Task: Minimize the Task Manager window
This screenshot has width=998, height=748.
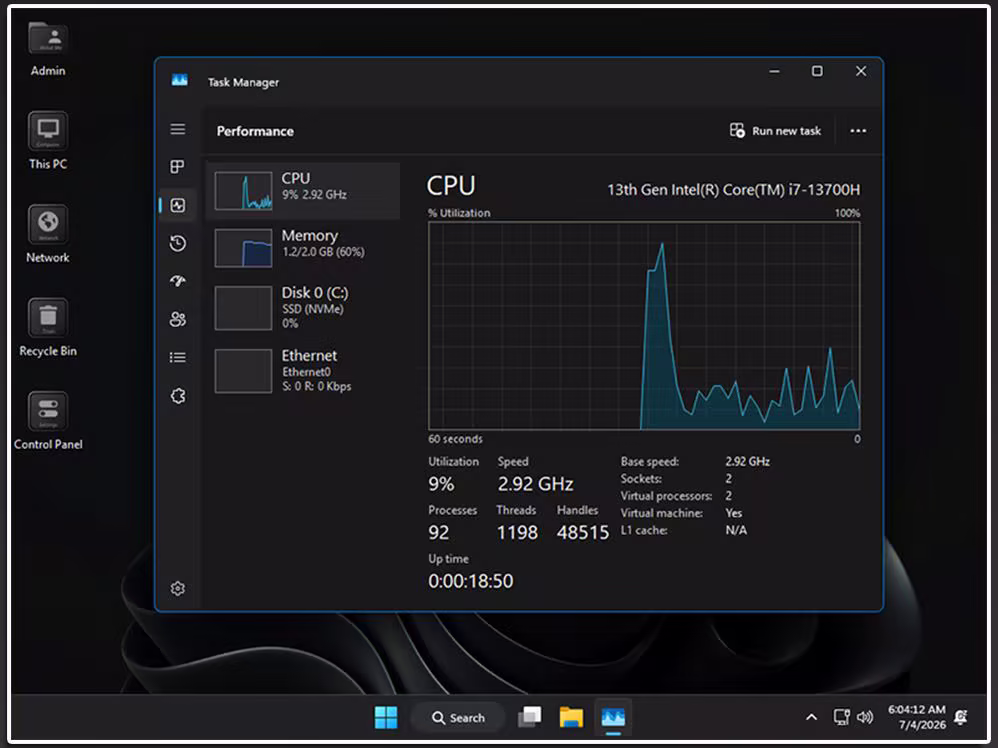Action: pyautogui.click(x=775, y=71)
